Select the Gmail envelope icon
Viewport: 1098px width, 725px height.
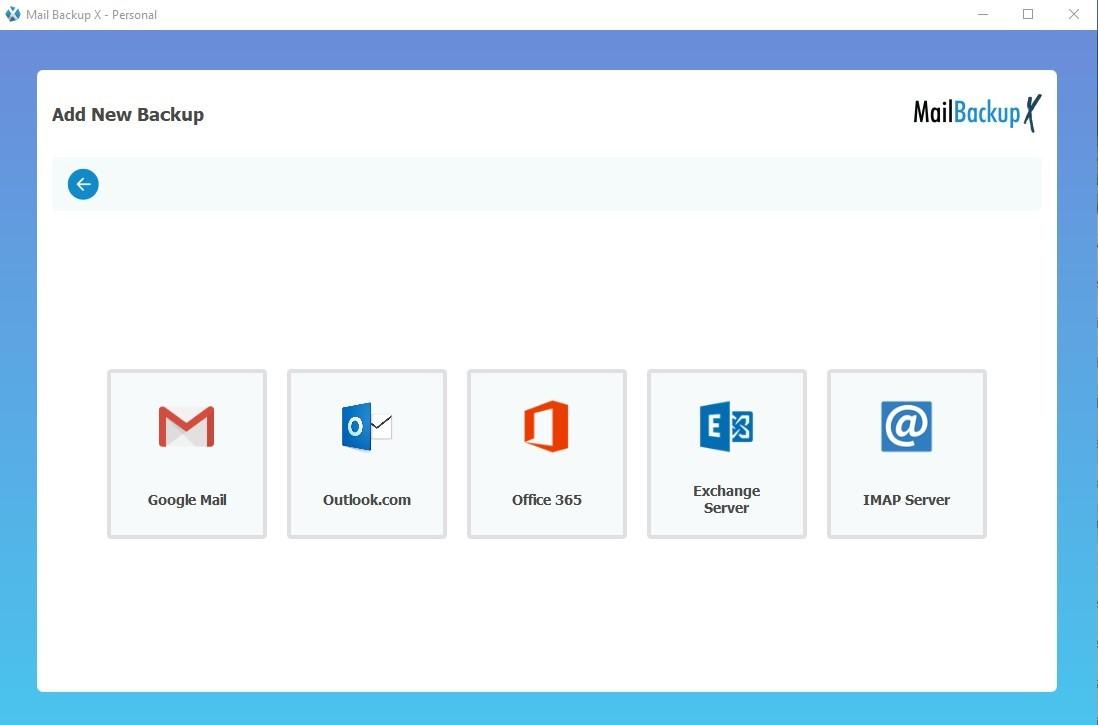tap(186, 426)
